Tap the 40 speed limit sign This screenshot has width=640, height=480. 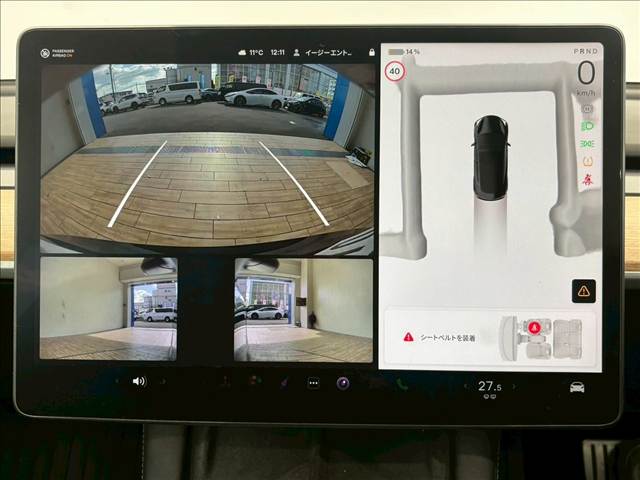[394, 71]
